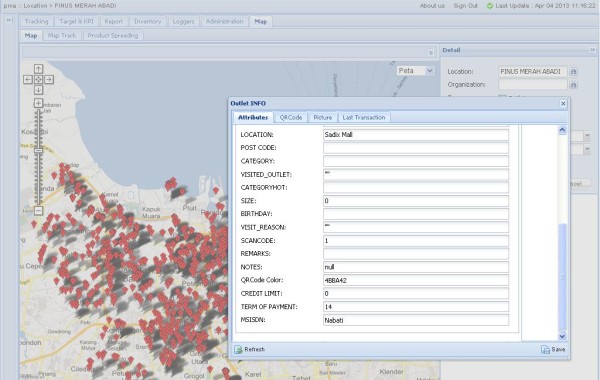
Task: Click the LOCATION field with Sadix Mall
Action: tap(416, 135)
